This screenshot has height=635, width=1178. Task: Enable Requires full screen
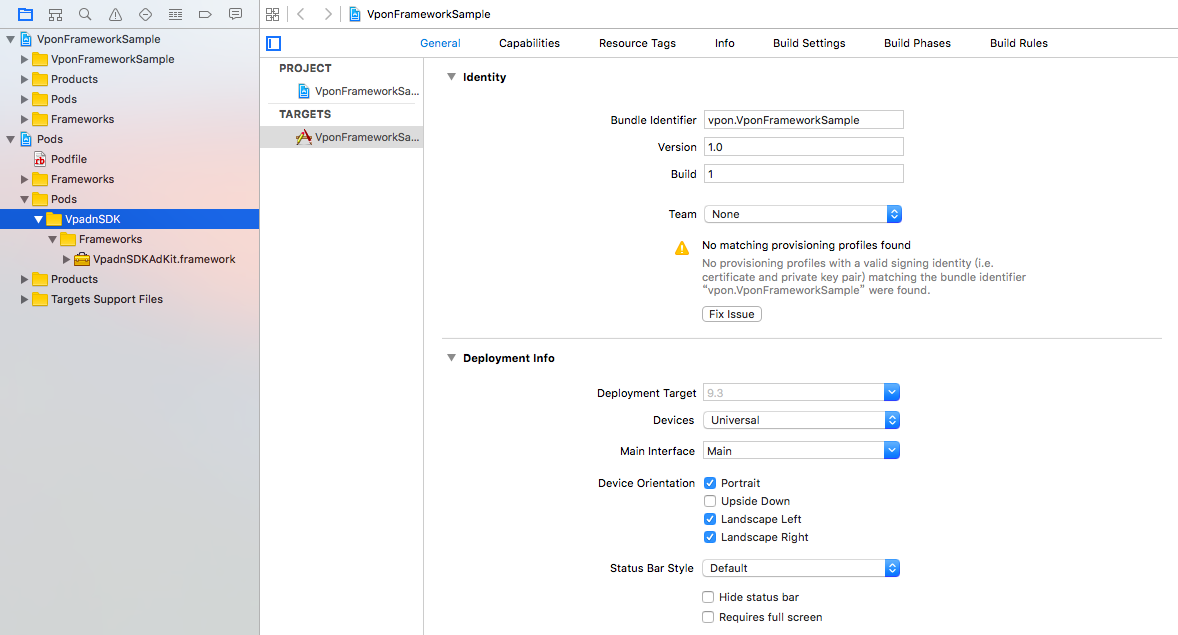(708, 617)
